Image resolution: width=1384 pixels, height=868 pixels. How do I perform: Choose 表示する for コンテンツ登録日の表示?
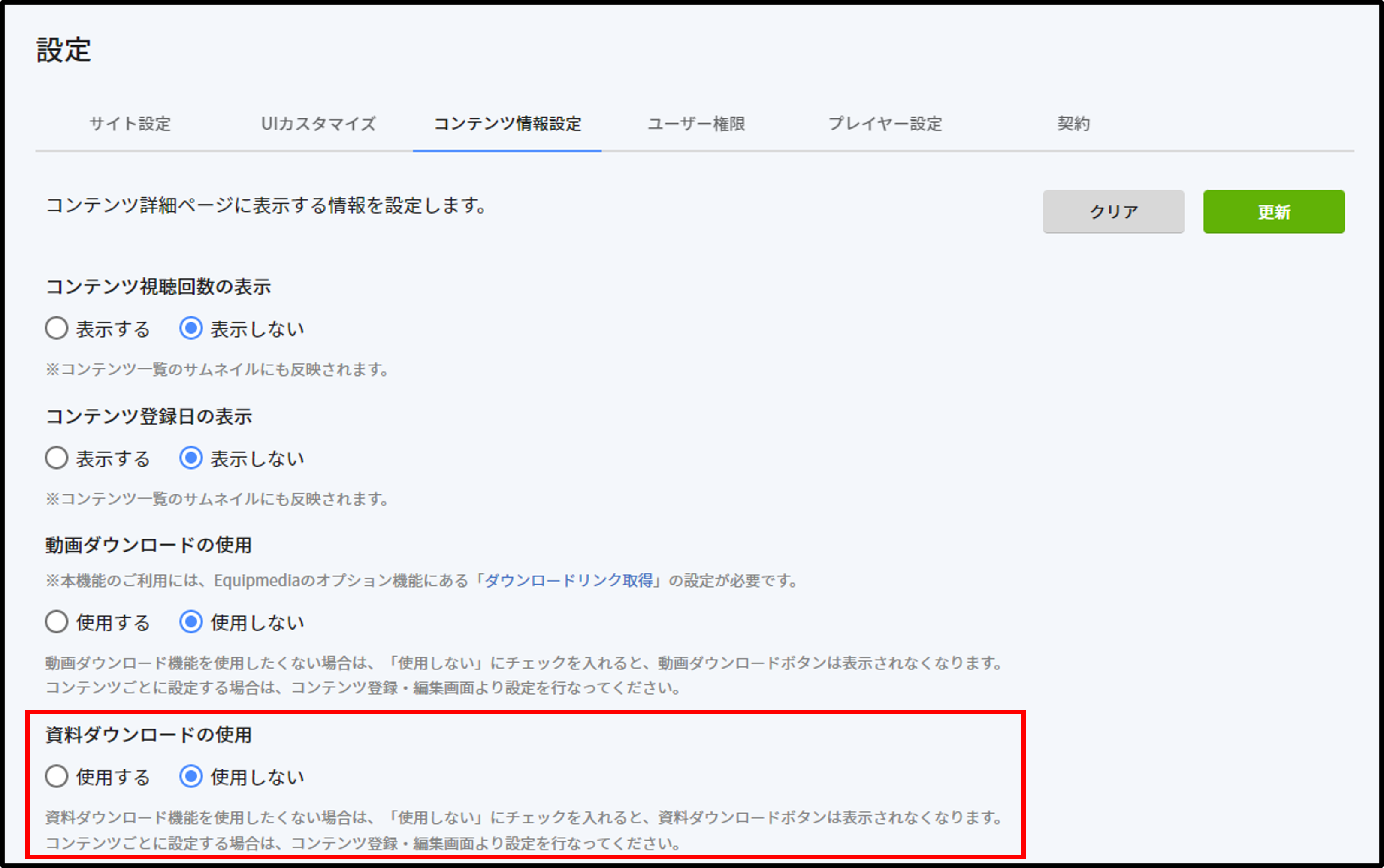coord(57,458)
